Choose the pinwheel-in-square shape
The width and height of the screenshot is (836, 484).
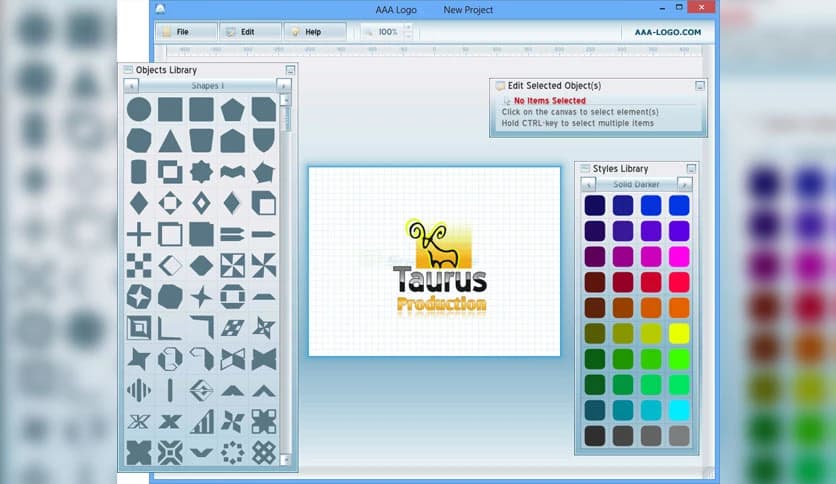tap(232, 265)
